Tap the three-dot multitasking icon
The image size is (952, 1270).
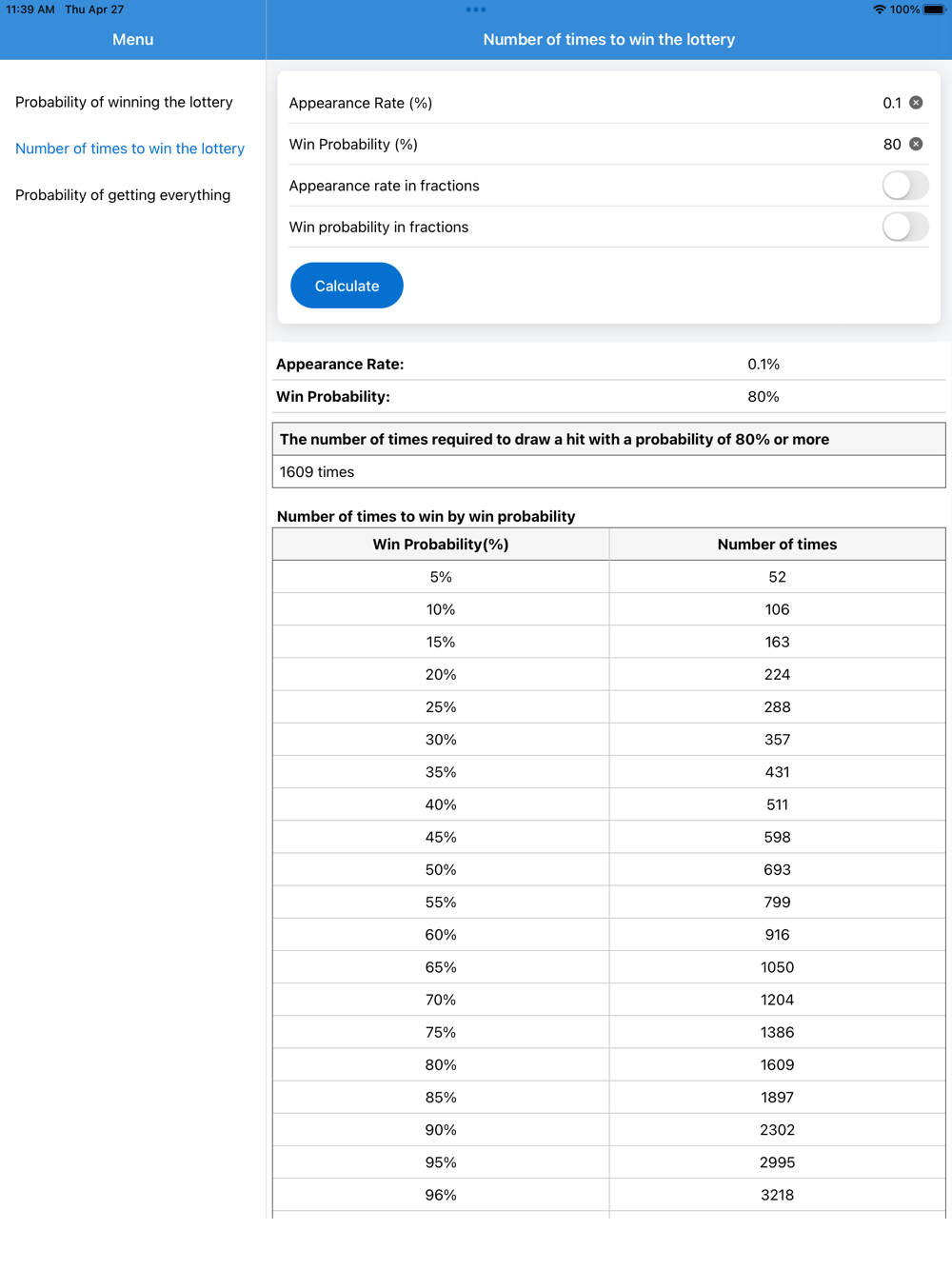pos(476,10)
